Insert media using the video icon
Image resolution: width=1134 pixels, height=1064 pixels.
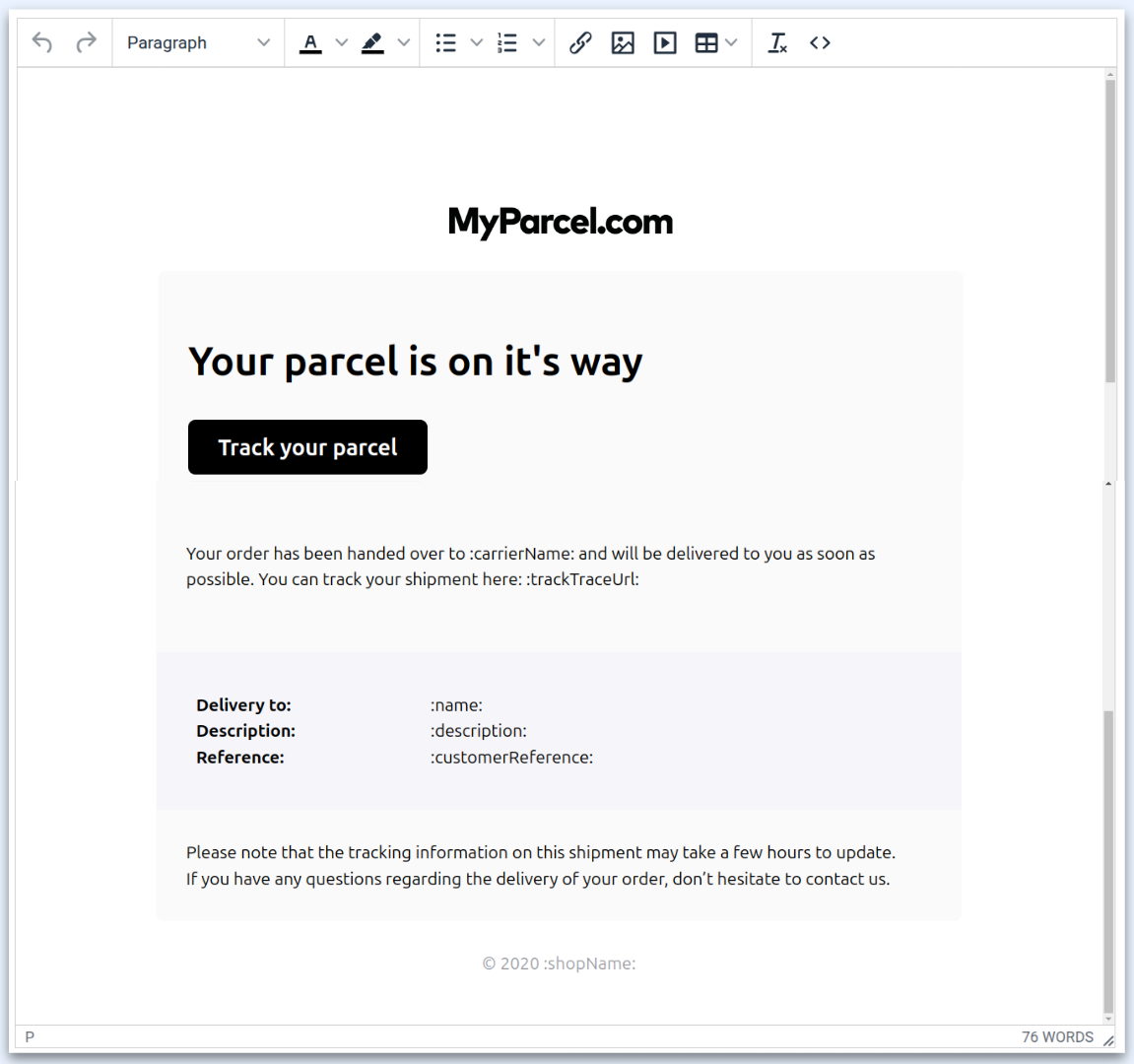tap(665, 42)
